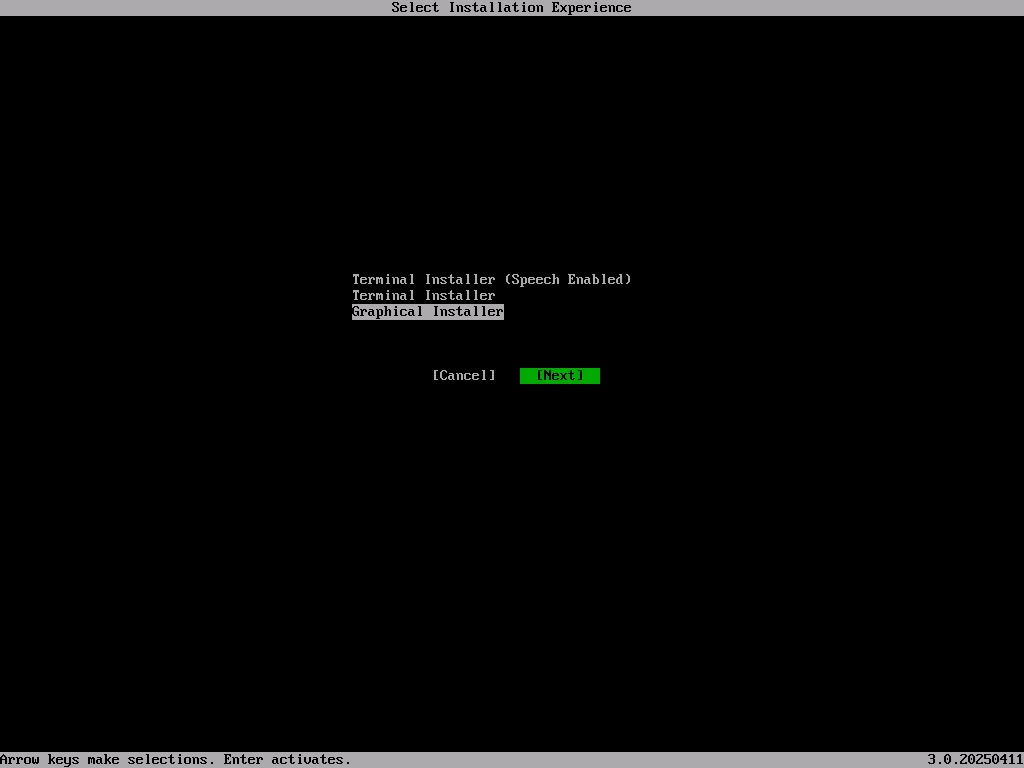
Task: Select the currently highlighted Graphical Installer
Action: tap(427, 311)
